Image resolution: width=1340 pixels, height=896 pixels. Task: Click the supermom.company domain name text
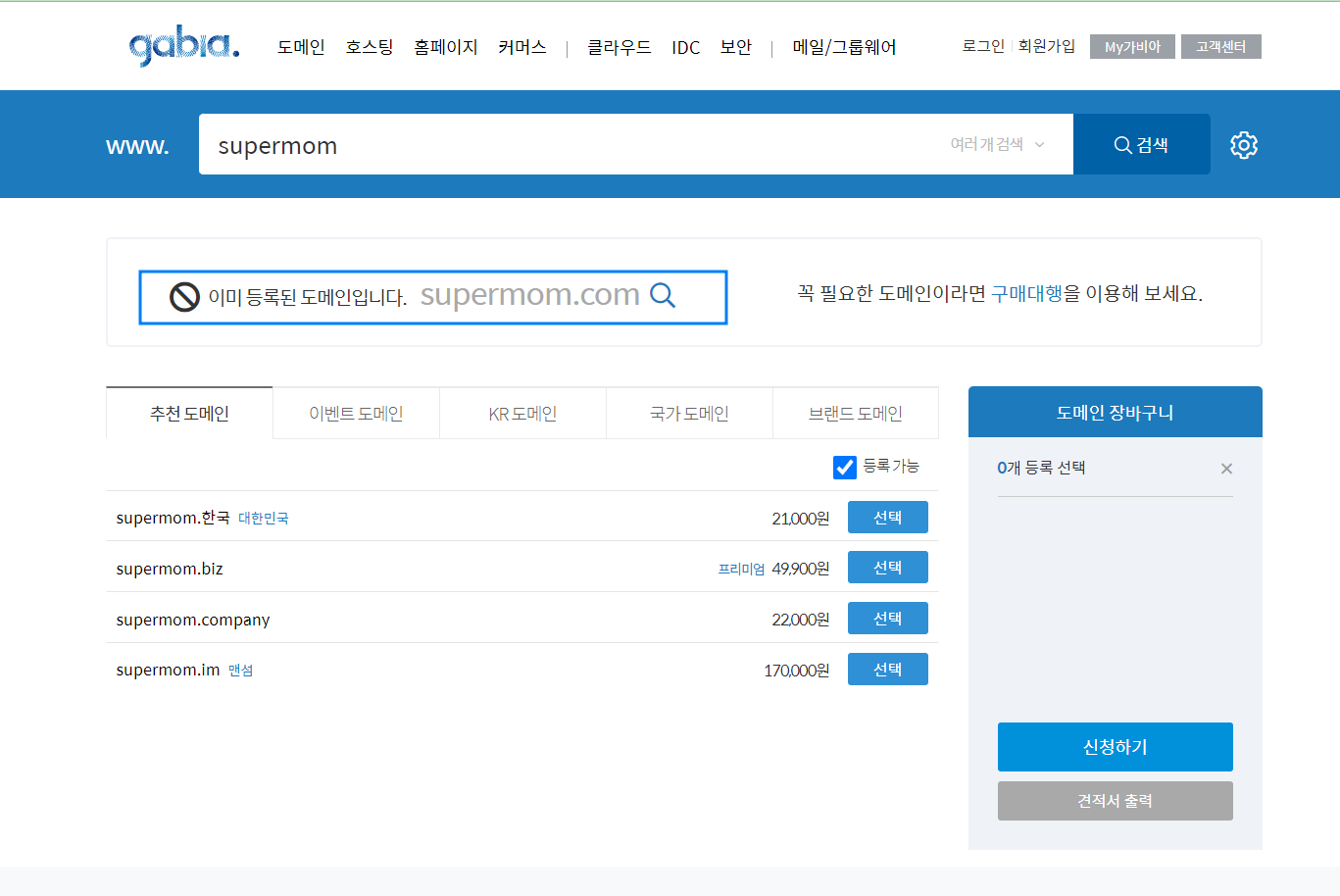pos(193,620)
